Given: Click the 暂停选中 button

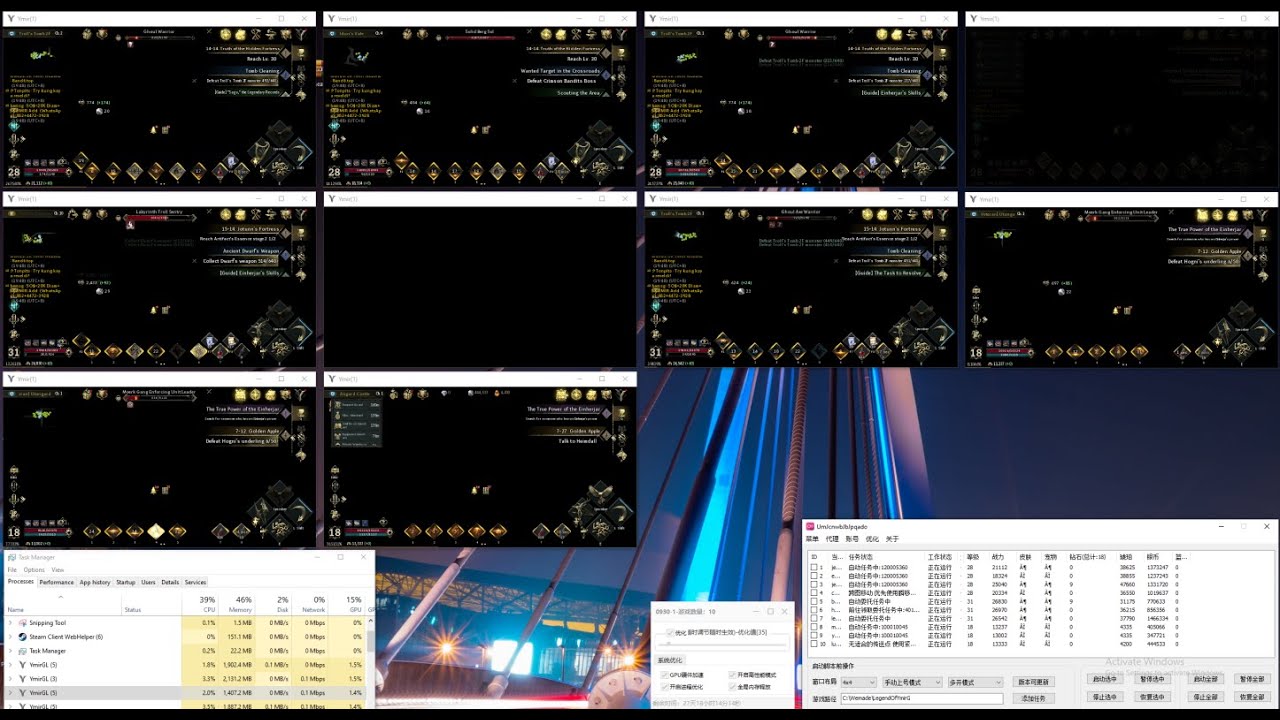Looking at the screenshot, I should point(1152,679).
